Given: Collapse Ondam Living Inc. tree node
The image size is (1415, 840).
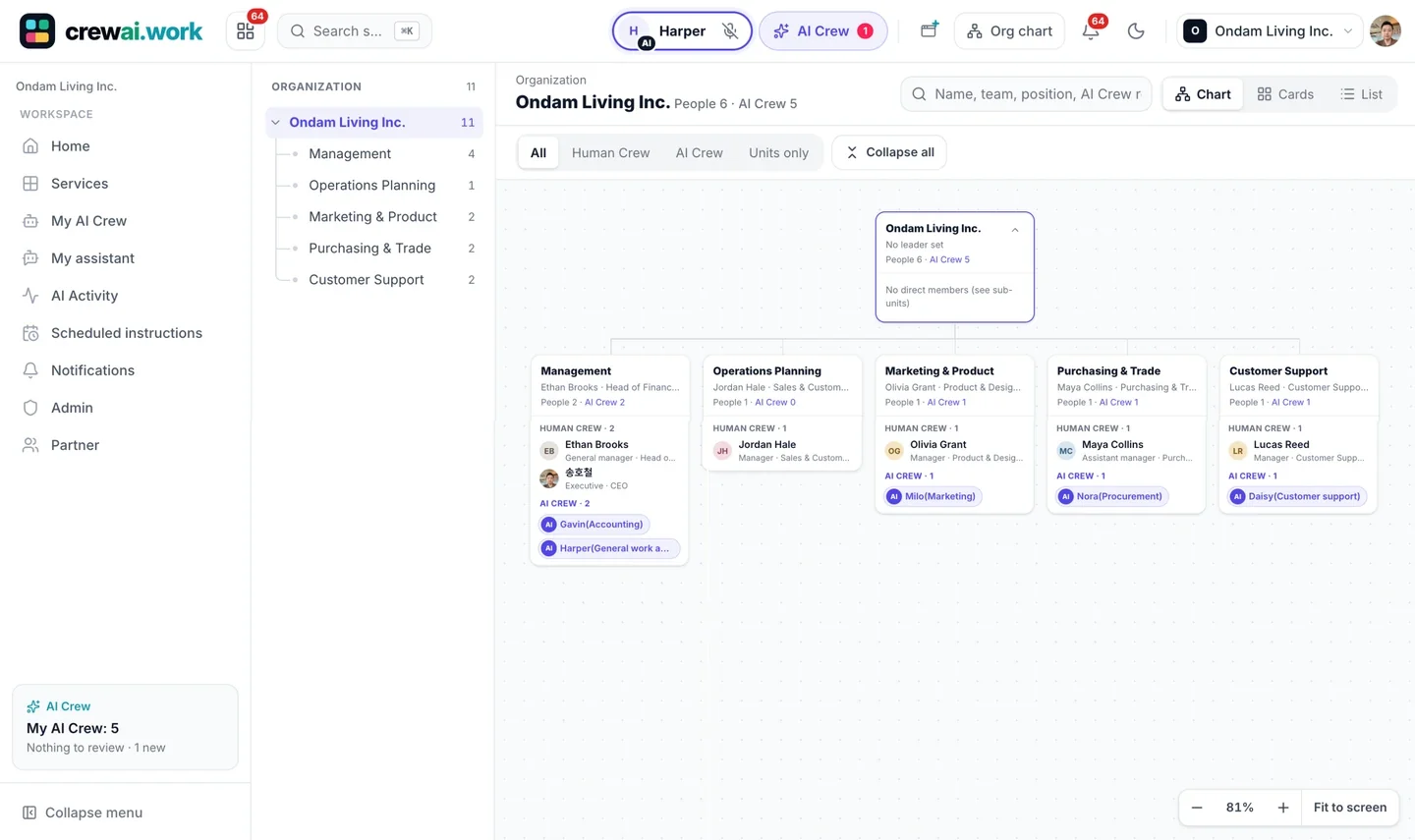Looking at the screenshot, I should (276, 123).
